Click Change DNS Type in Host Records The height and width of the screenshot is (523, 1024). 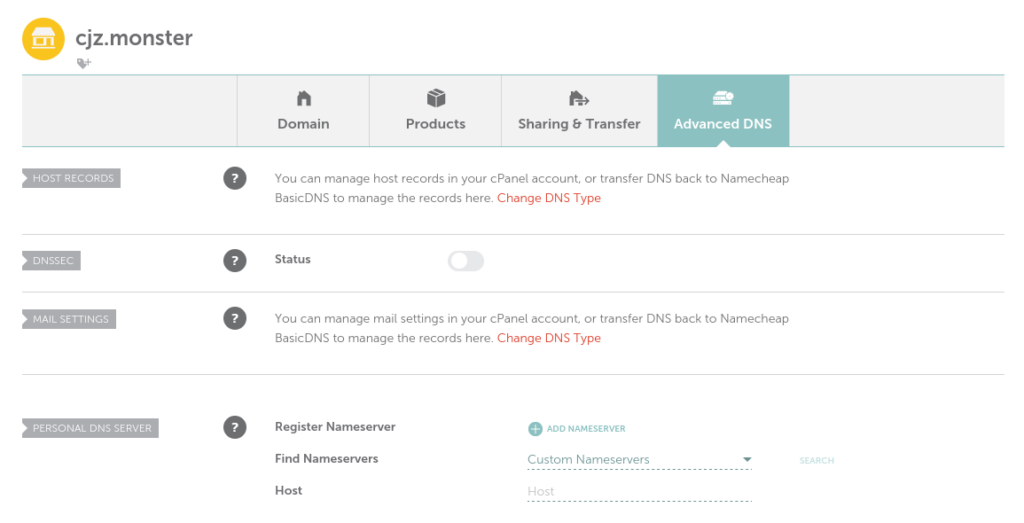549,198
